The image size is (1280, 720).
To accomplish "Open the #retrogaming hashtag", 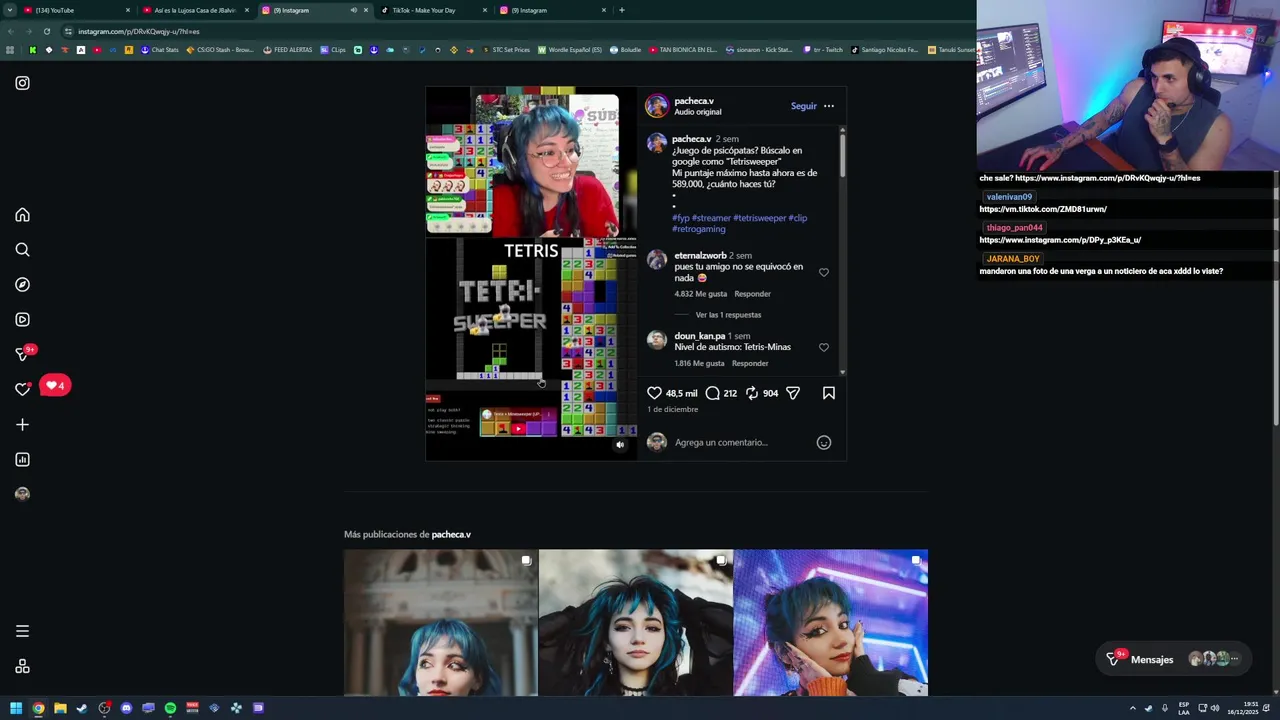I will [699, 229].
